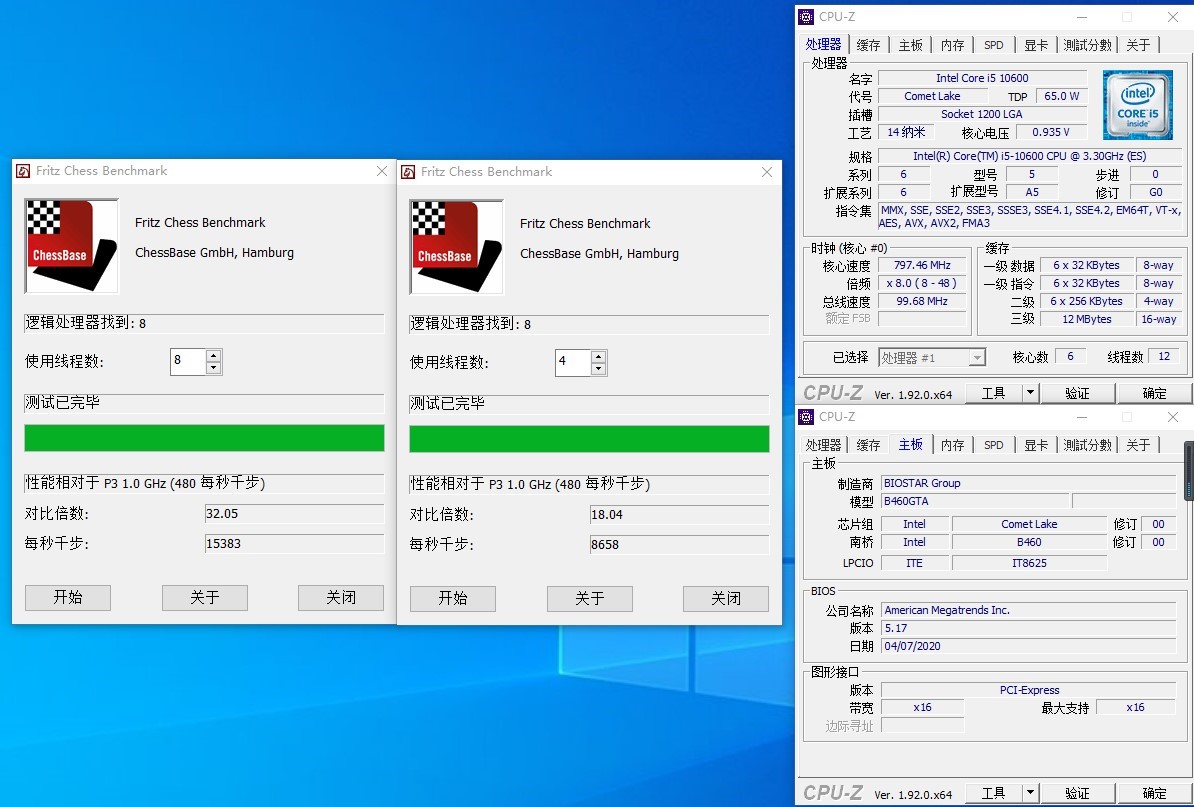Viewport: 1194px width, 807px height.
Task: Click 关于 in the left Fritz window
Action: 205,598
